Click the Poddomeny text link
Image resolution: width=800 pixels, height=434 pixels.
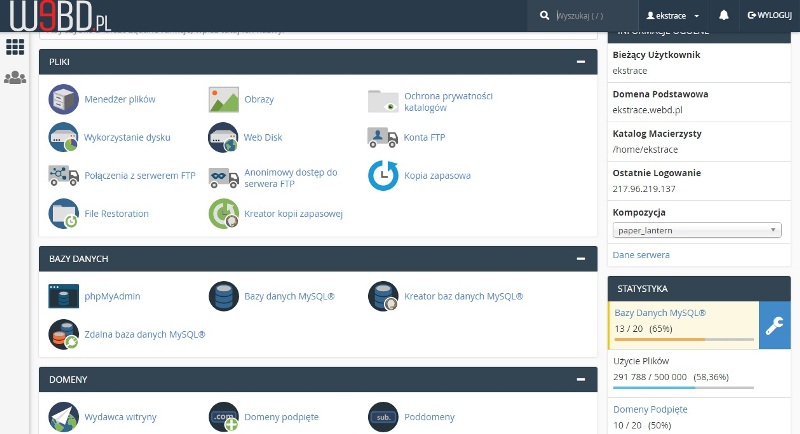click(x=429, y=417)
